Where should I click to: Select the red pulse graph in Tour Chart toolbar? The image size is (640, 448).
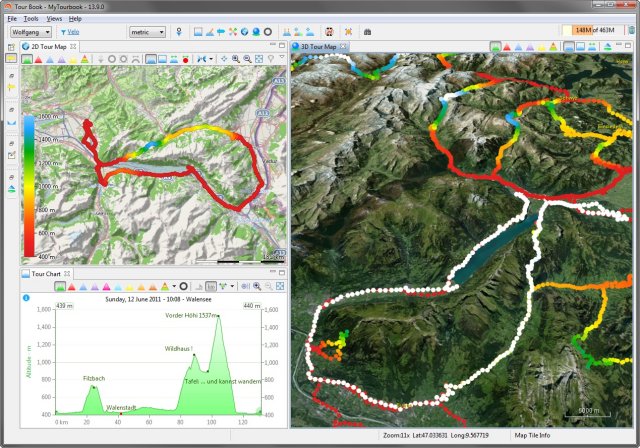coord(72,286)
